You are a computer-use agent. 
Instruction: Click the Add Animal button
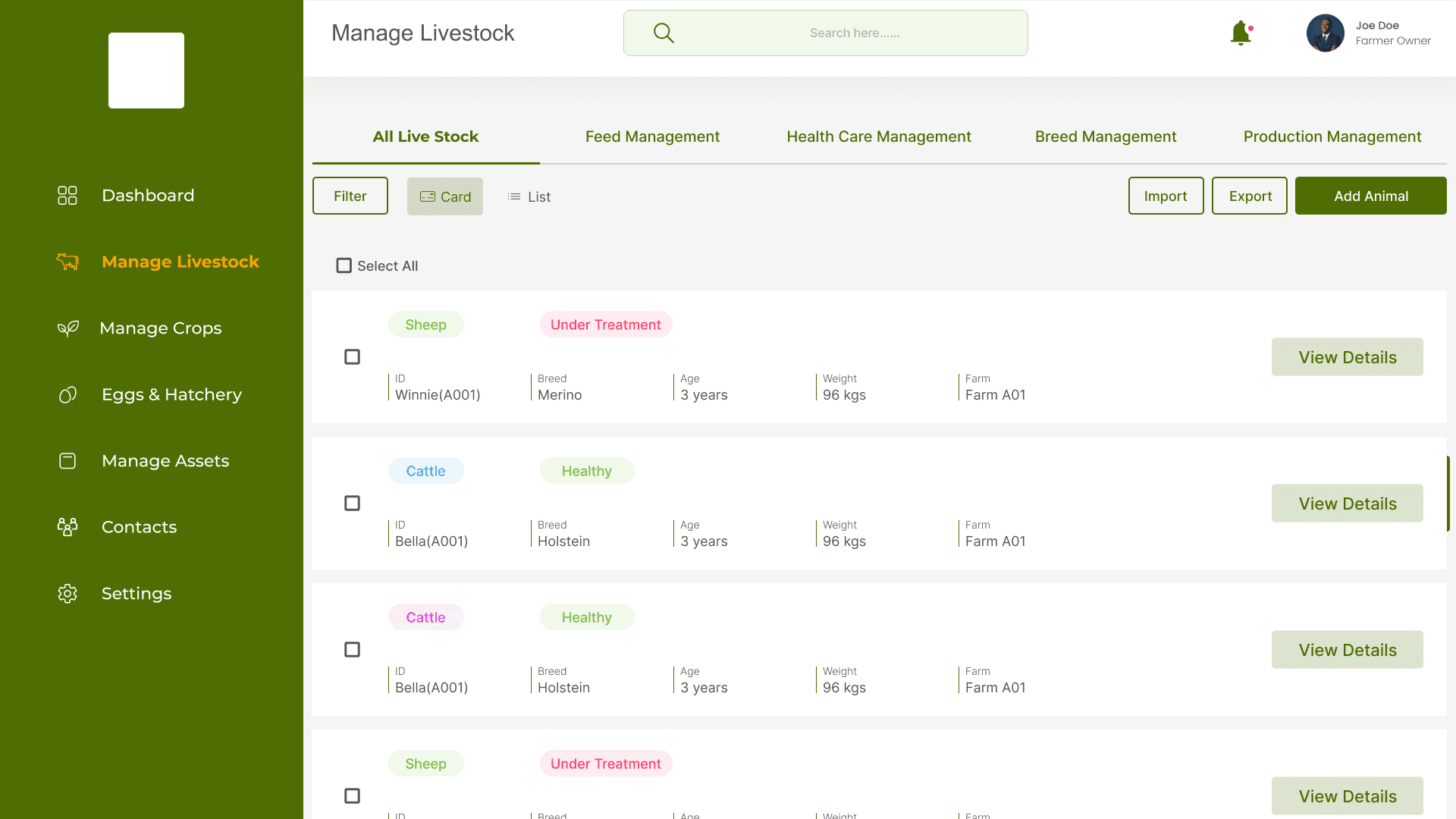pos(1370,196)
